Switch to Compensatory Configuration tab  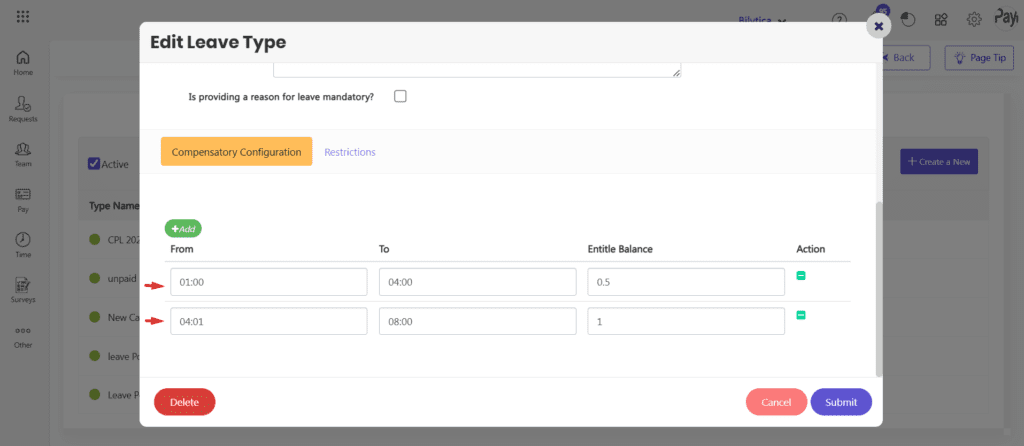click(x=236, y=152)
